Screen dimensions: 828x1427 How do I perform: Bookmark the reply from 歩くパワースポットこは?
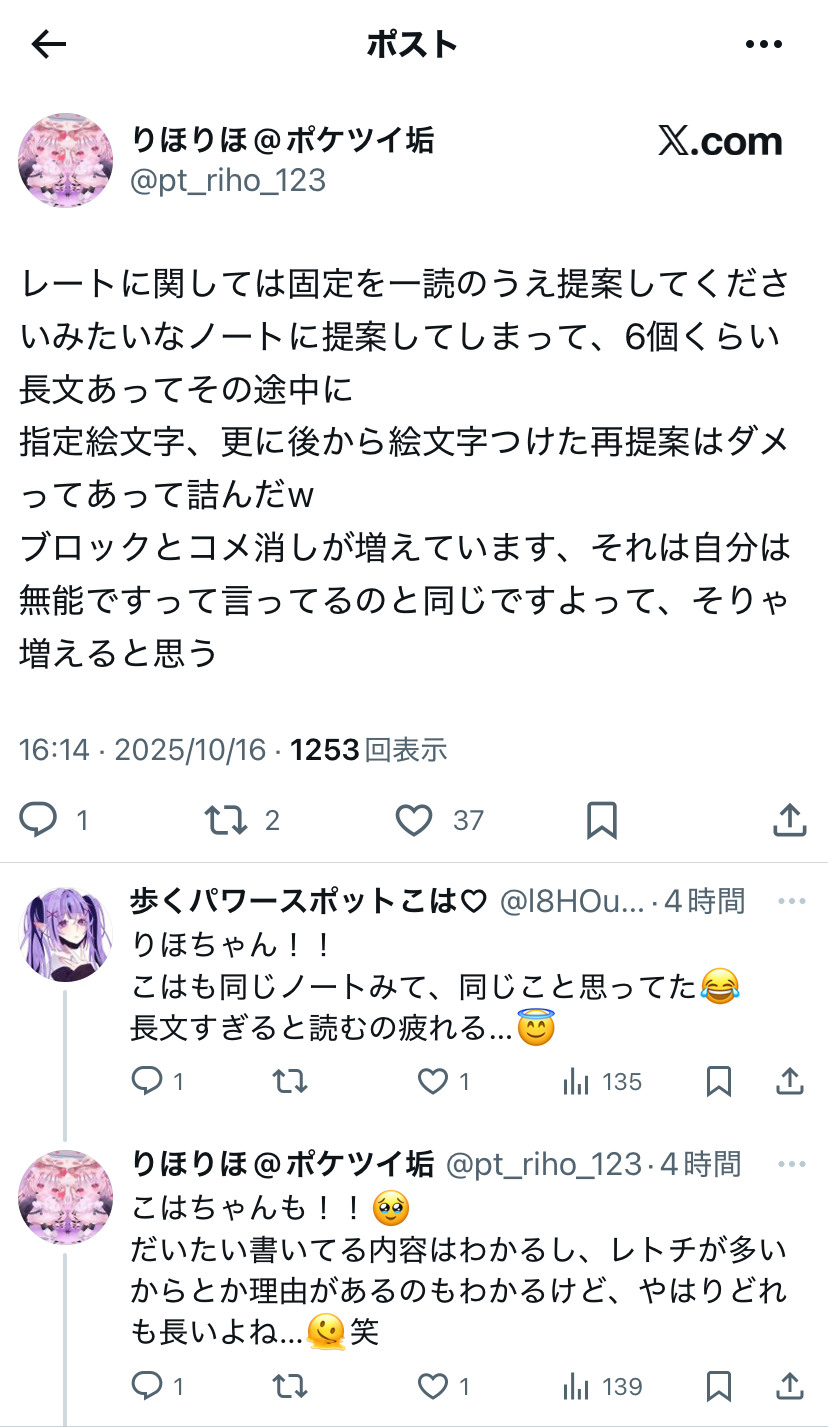point(719,1081)
